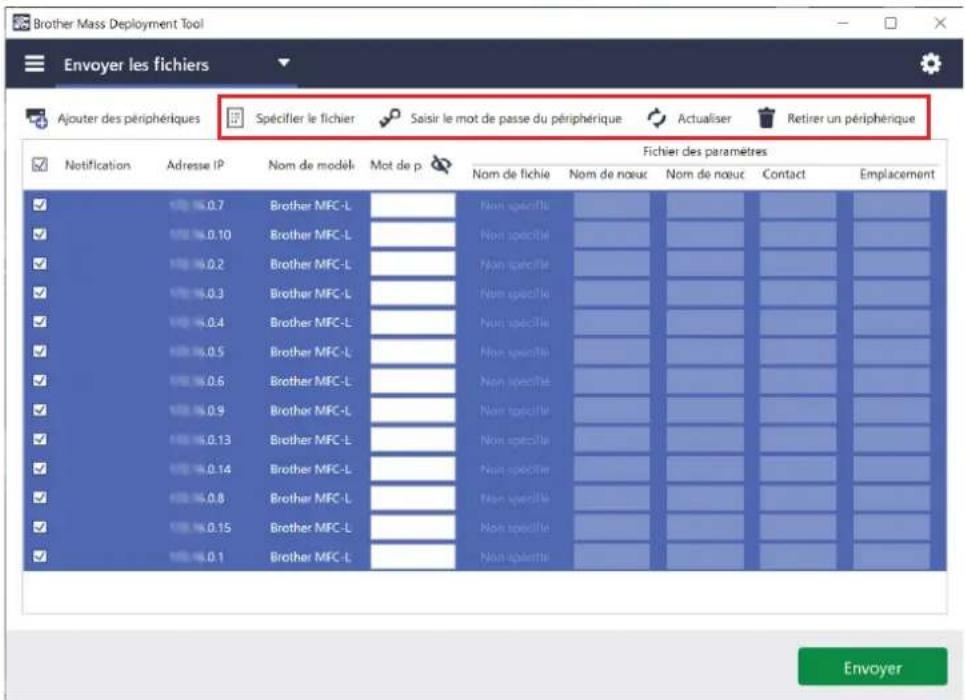965x700 pixels.
Task: Minimize the Brother Mass Deployment Tool window
Action: (843, 23)
